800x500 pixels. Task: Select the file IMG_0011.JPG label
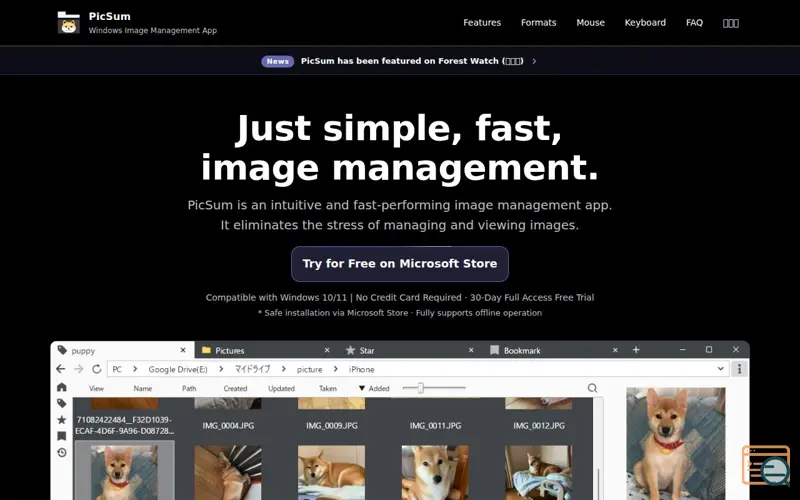tap(435, 426)
